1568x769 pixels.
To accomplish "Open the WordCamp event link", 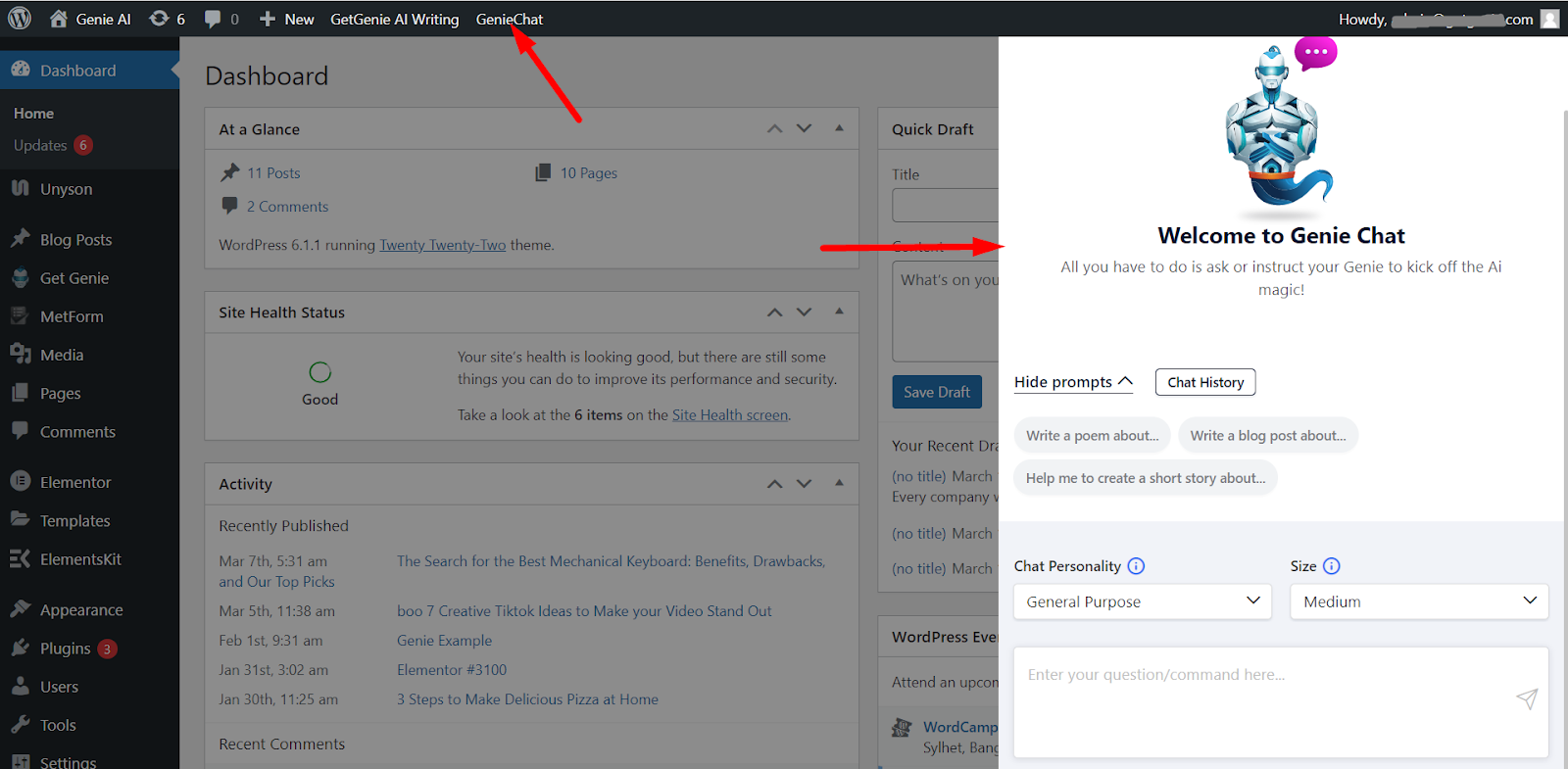I will click(x=960, y=727).
